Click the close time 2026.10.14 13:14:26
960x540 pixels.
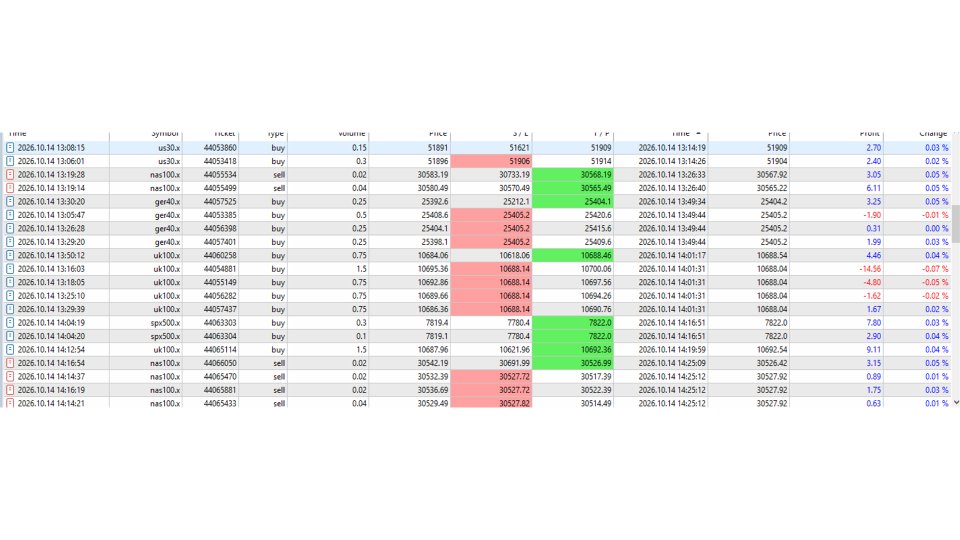(x=672, y=161)
